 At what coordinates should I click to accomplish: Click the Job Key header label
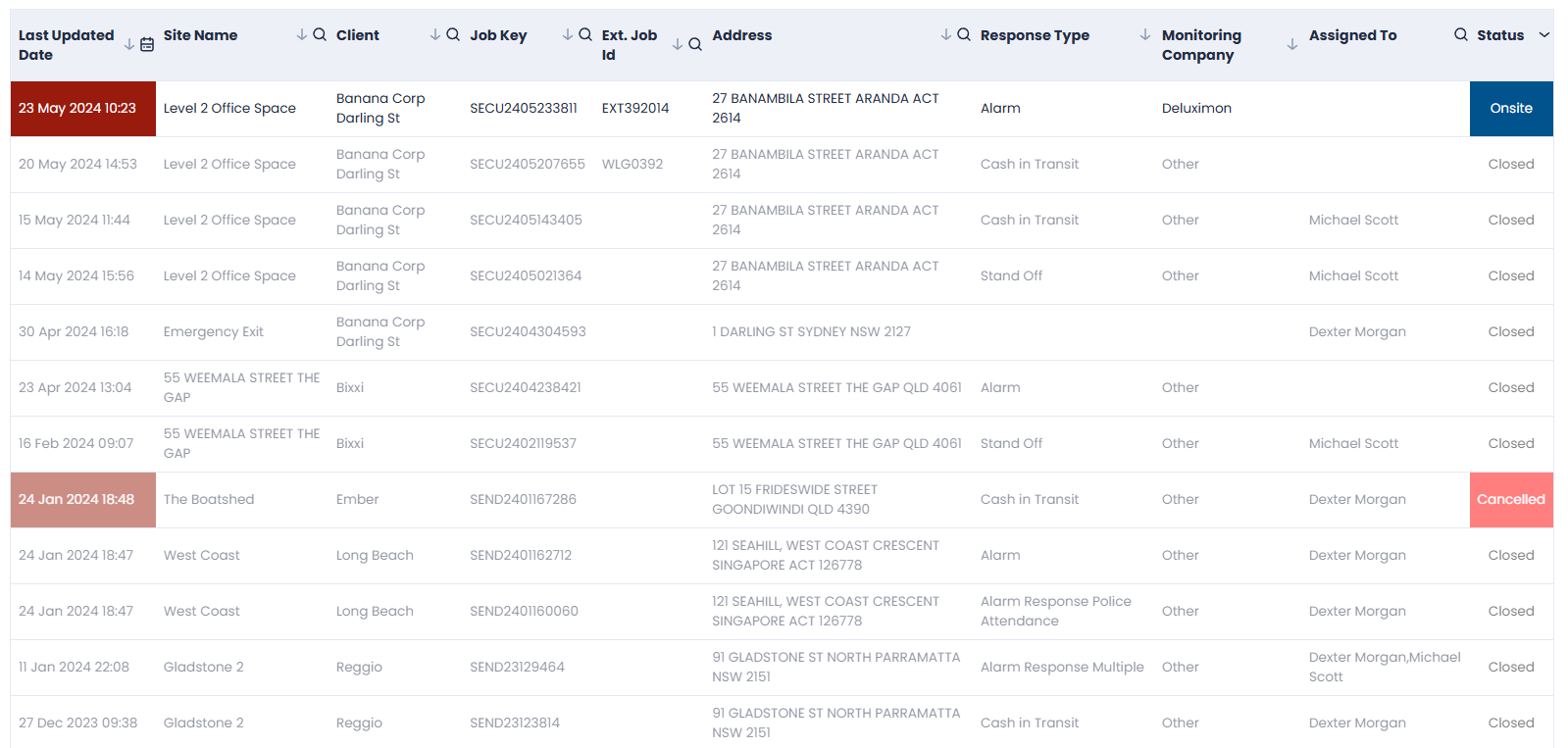click(x=498, y=34)
